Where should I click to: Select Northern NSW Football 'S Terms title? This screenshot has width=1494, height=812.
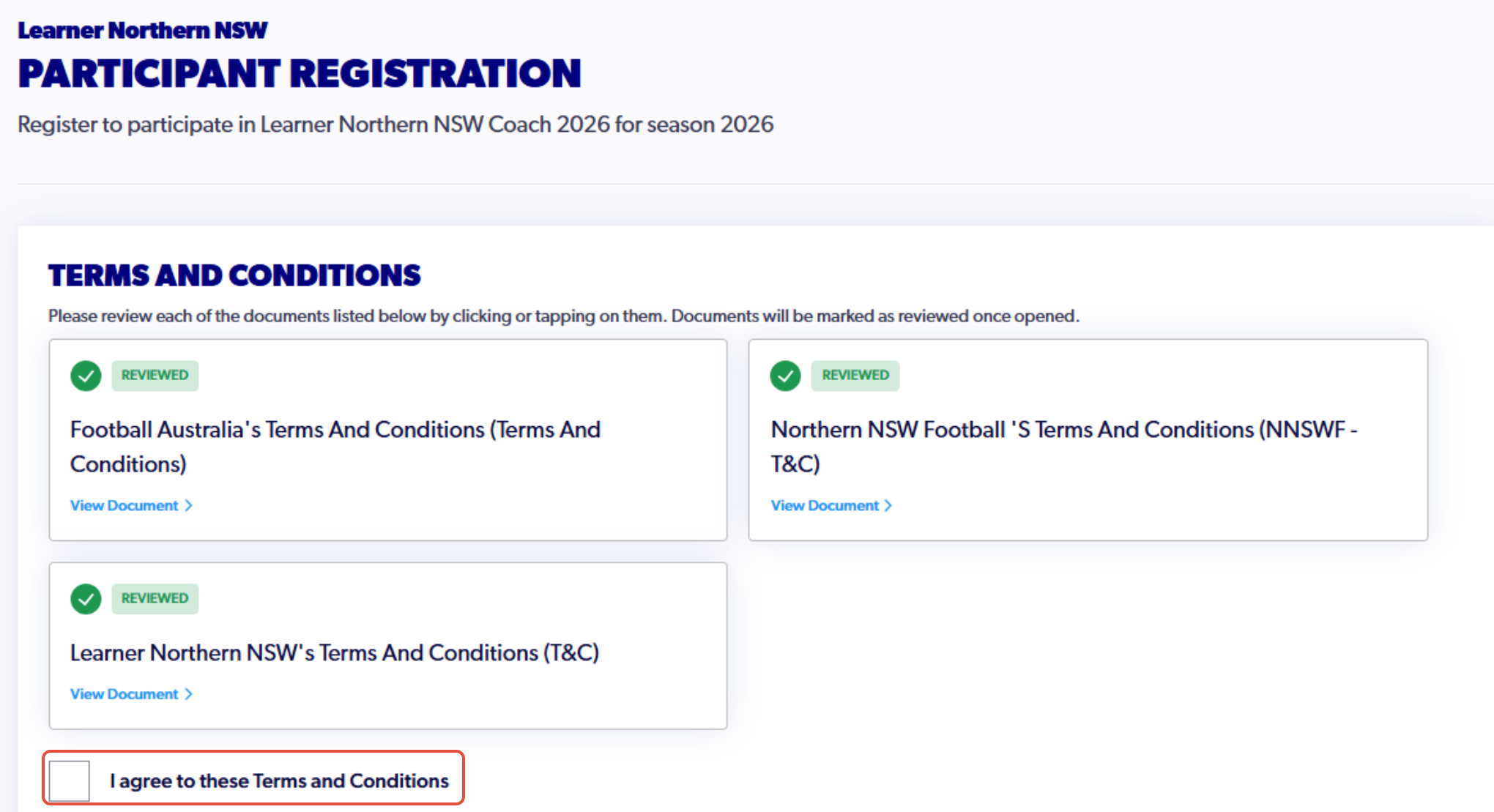click(1064, 447)
